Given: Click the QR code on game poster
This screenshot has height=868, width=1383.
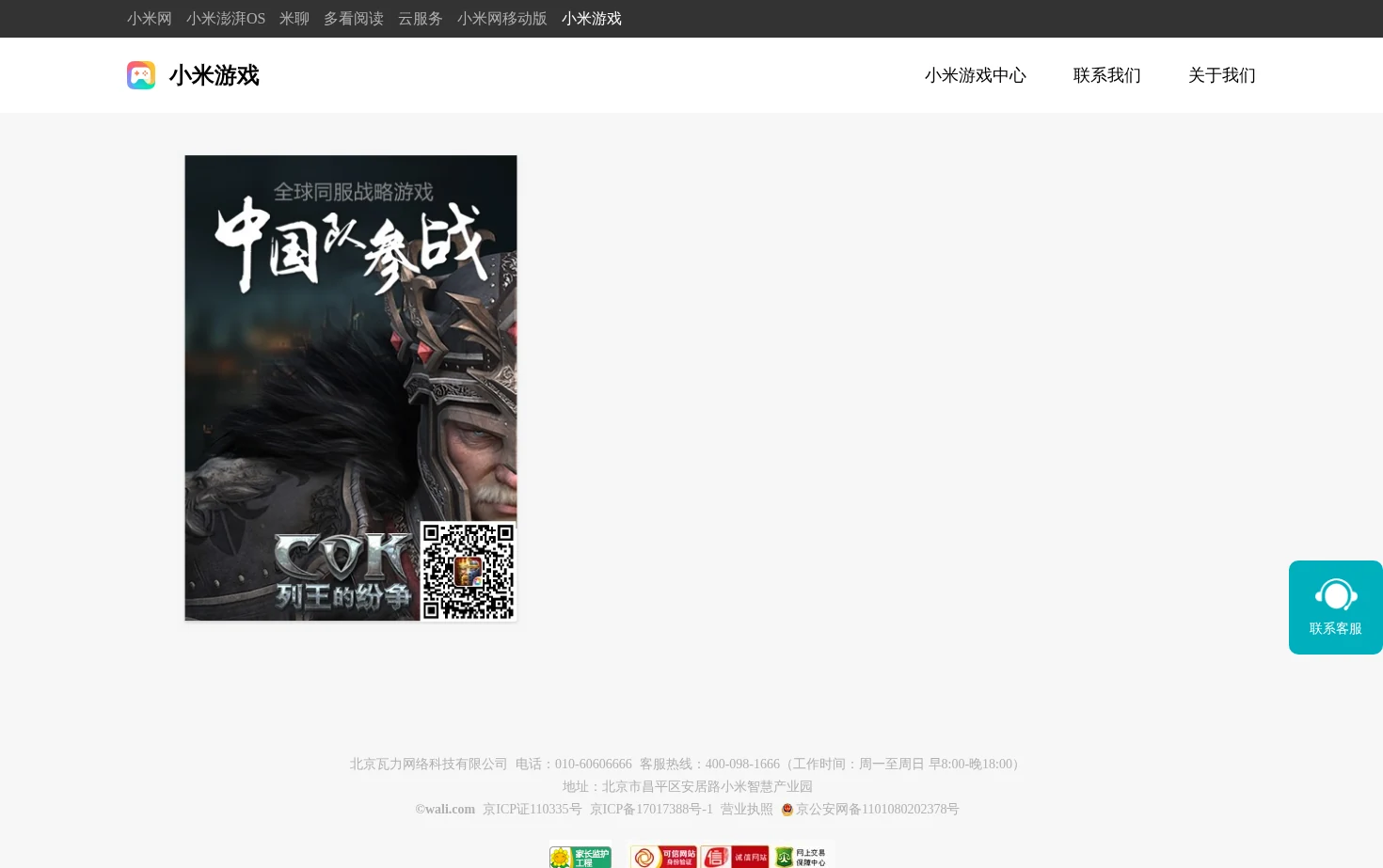Looking at the screenshot, I should click(x=468, y=571).
